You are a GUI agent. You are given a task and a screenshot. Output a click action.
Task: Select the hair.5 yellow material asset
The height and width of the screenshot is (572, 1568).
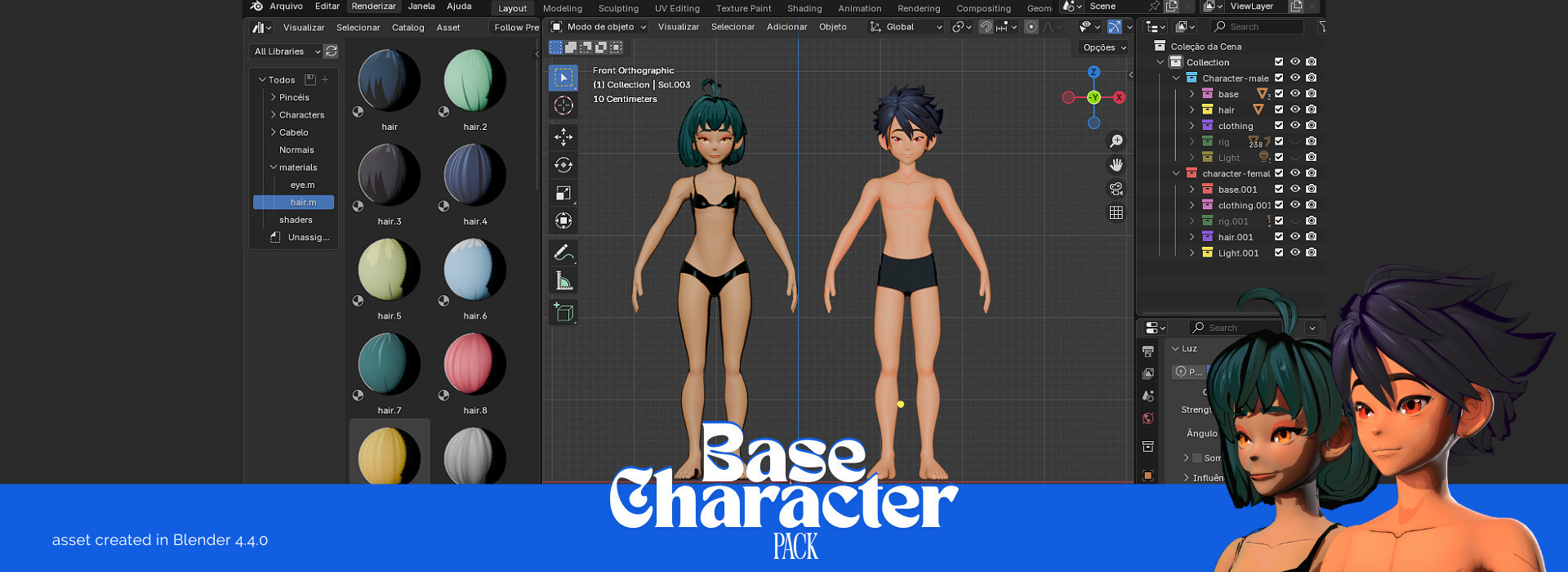point(390,277)
